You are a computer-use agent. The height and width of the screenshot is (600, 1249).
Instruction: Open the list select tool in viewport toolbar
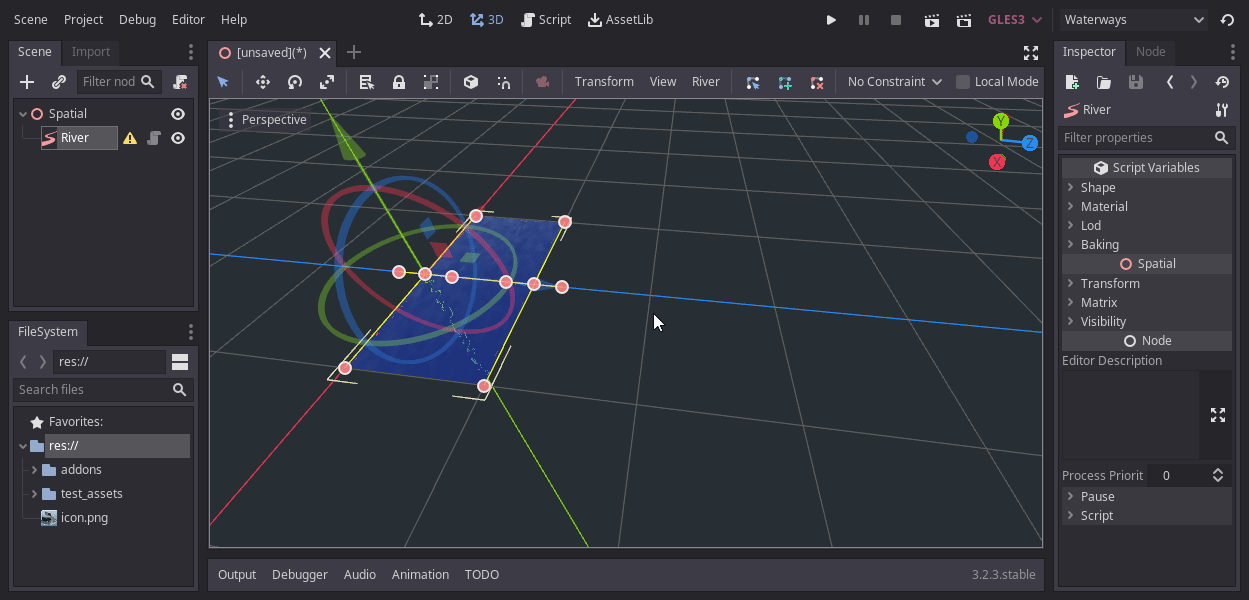pyautogui.click(x=367, y=82)
